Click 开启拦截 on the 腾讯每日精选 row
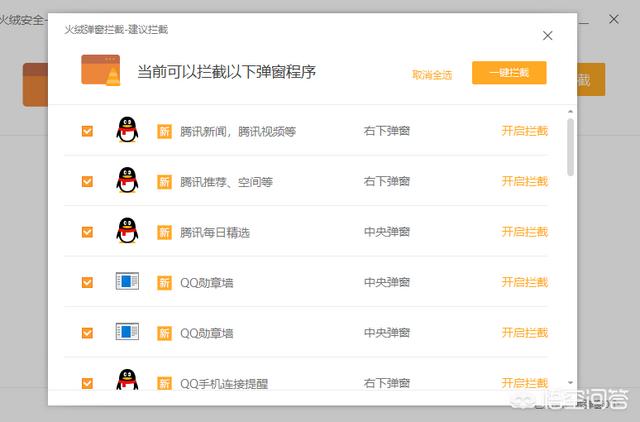The width and height of the screenshot is (640, 422). (x=524, y=232)
